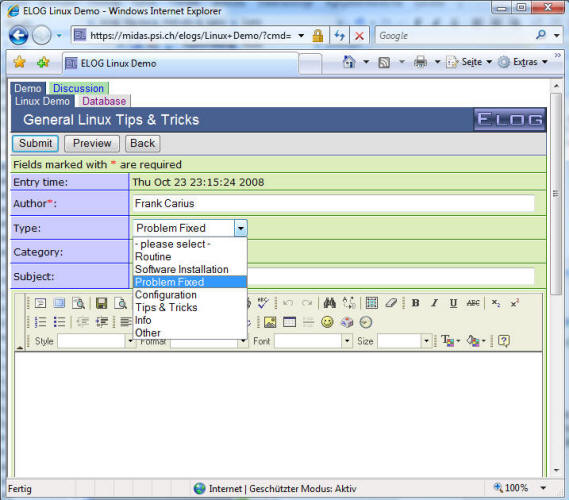Open the zoom level dropdown arrow

(543, 488)
